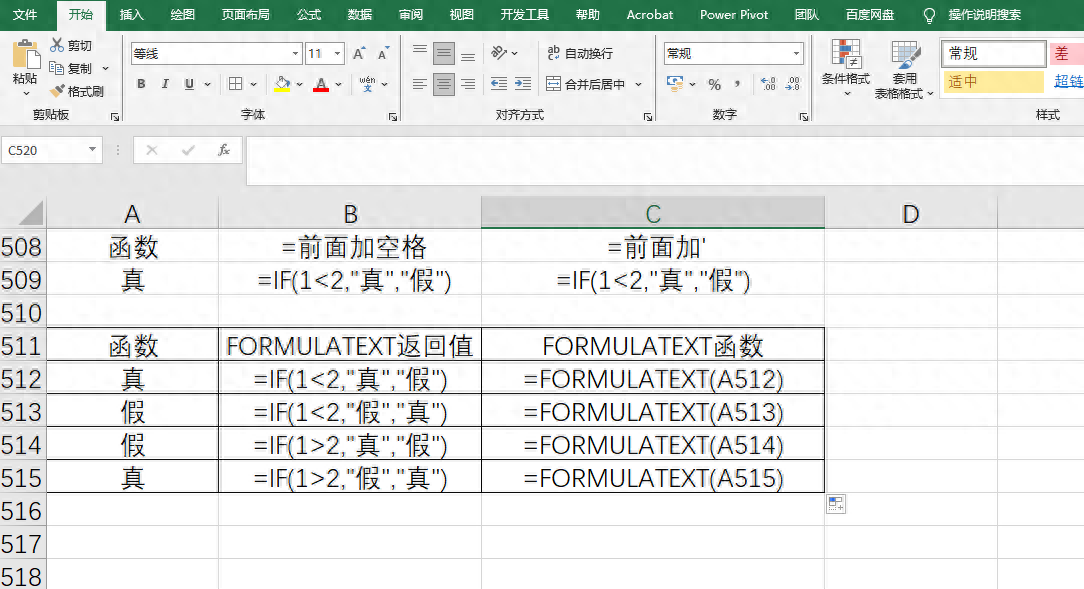Apply borders with the borders icon

236,84
